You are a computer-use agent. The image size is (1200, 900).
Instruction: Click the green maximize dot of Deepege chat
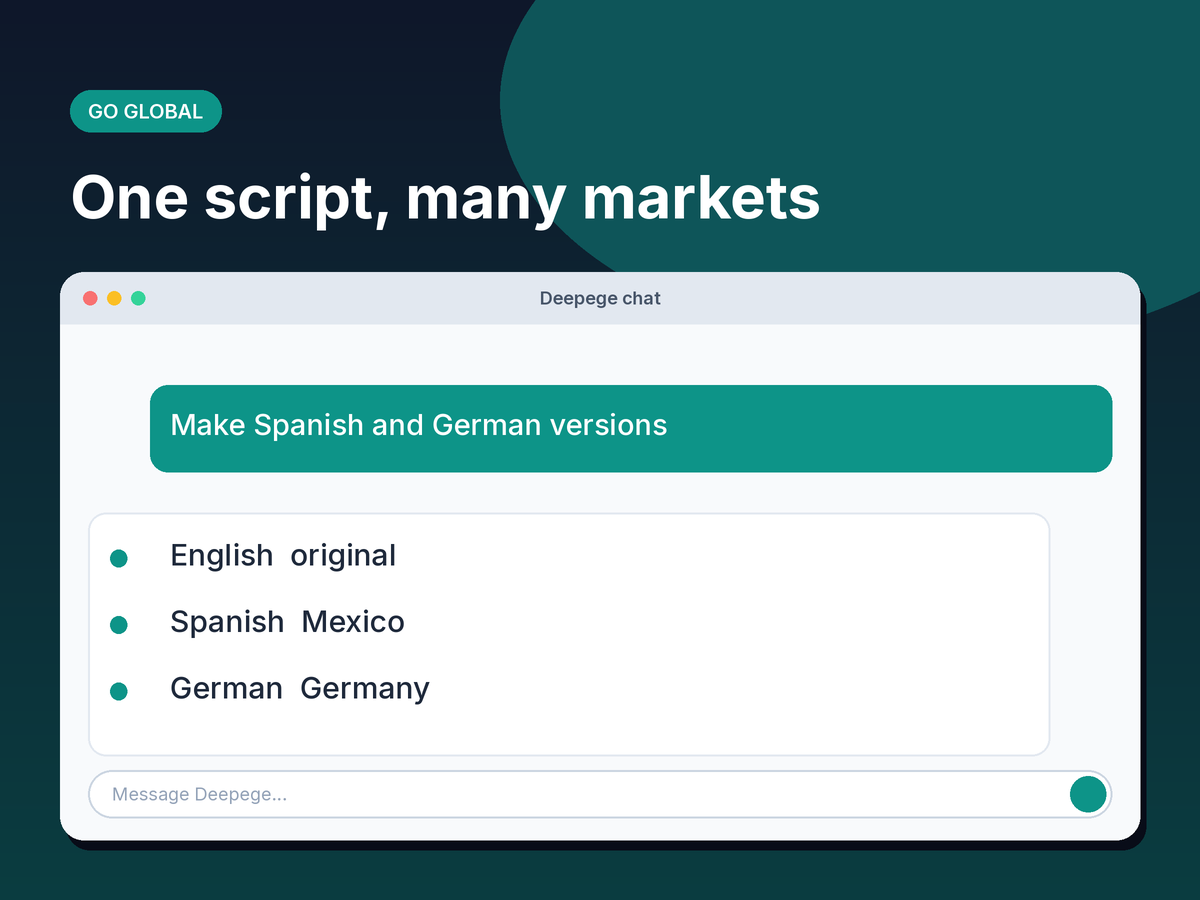pyautogui.click(x=138, y=298)
